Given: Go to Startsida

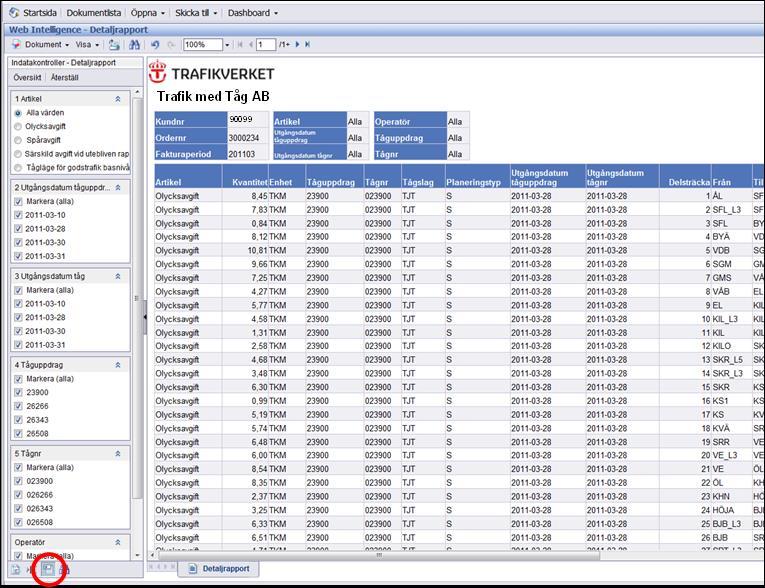Looking at the screenshot, I should 40,13.
